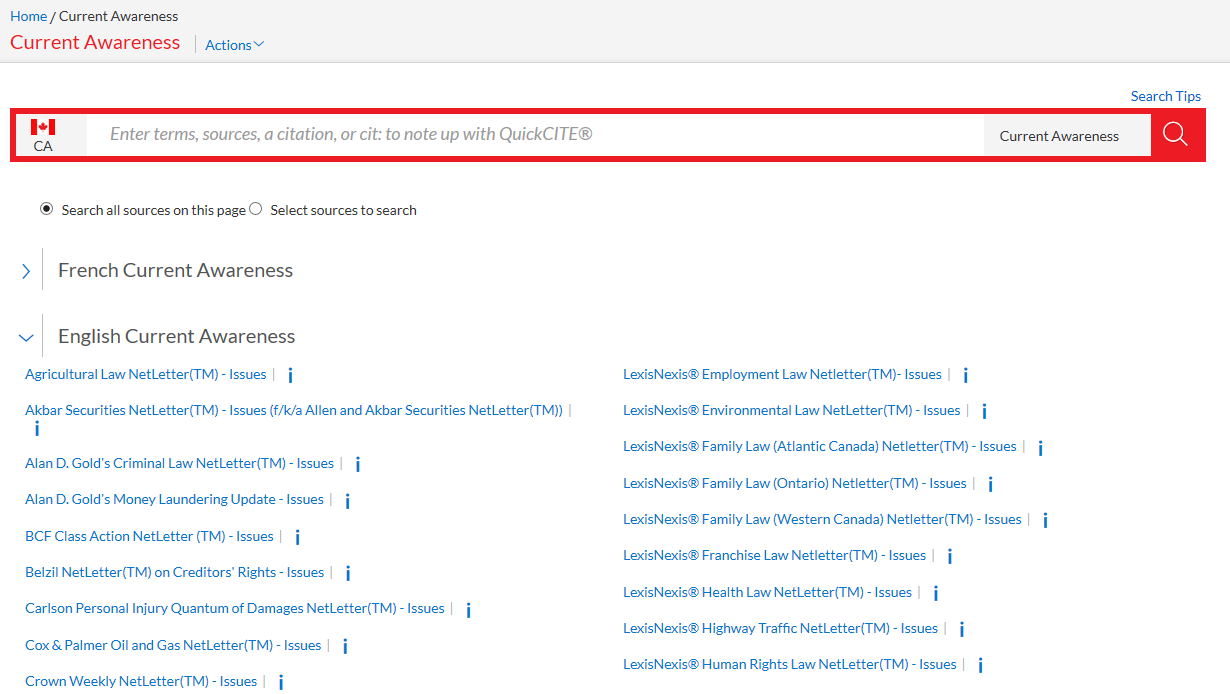Open LexisNexis Health Law NetLetter link
The height and width of the screenshot is (694, 1230).
(x=768, y=592)
